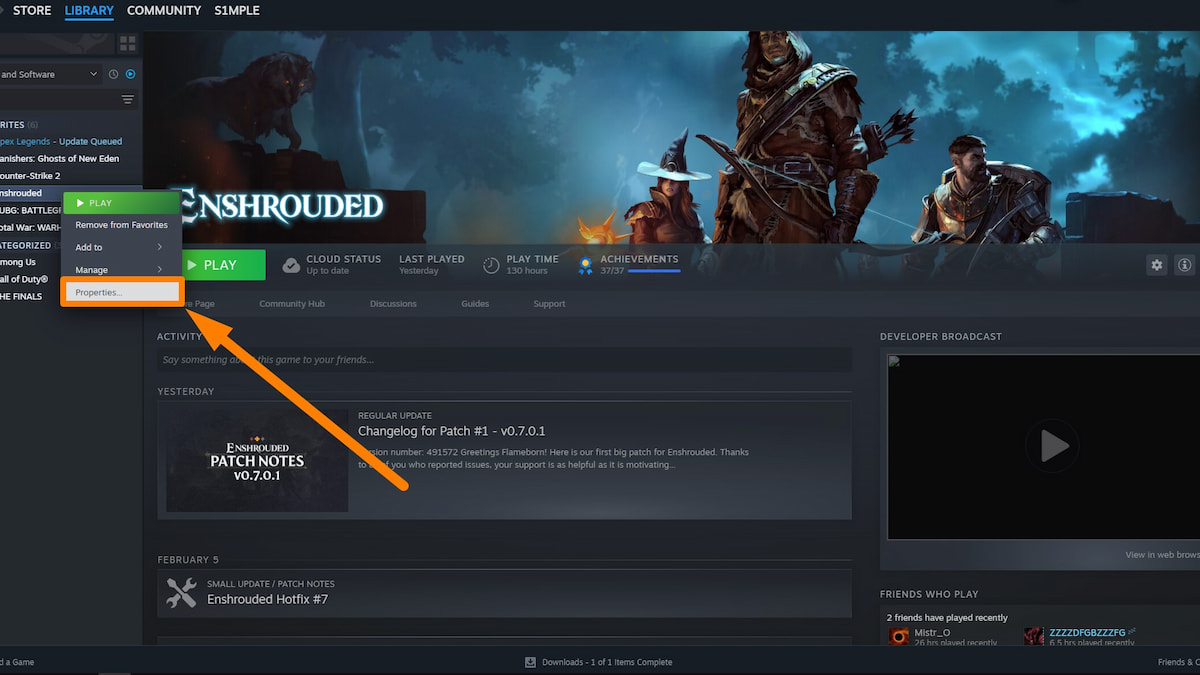Switch to the Community Hub tab
Viewport: 1200px width, 675px height.
(292, 303)
